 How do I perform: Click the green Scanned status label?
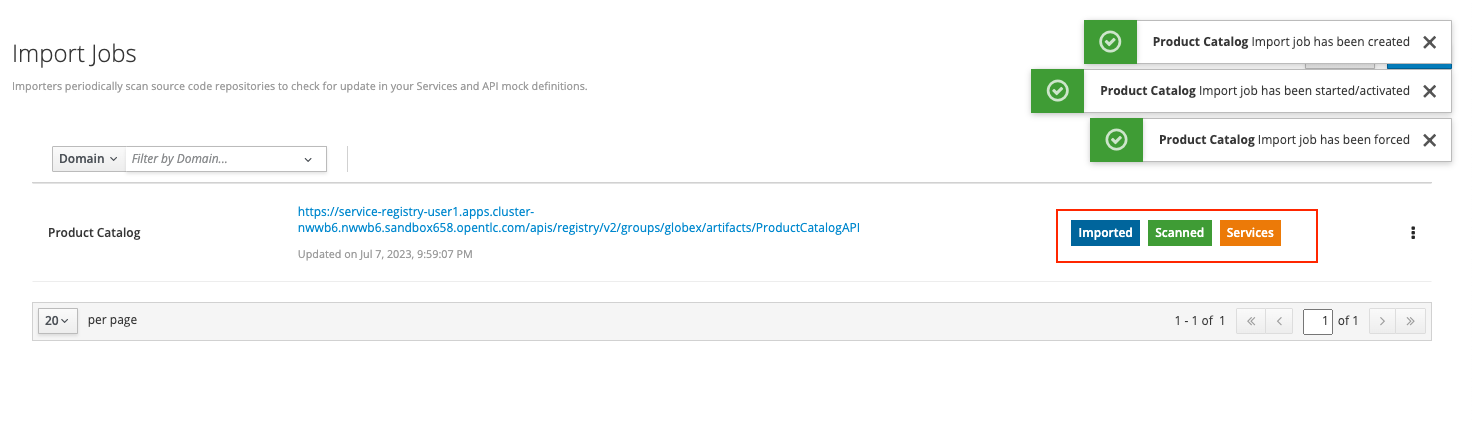pyautogui.click(x=1180, y=233)
